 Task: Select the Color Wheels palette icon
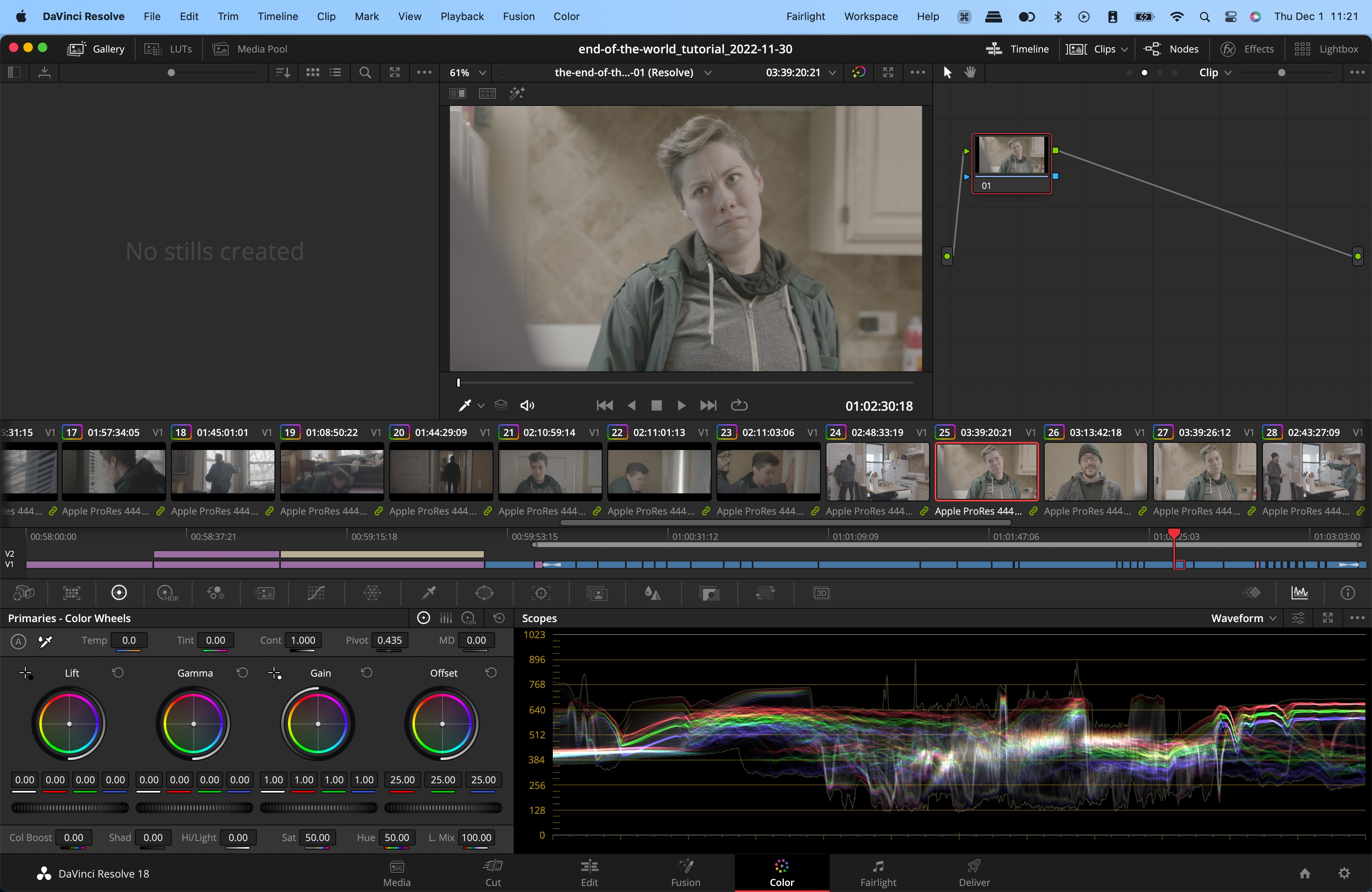pos(119,593)
